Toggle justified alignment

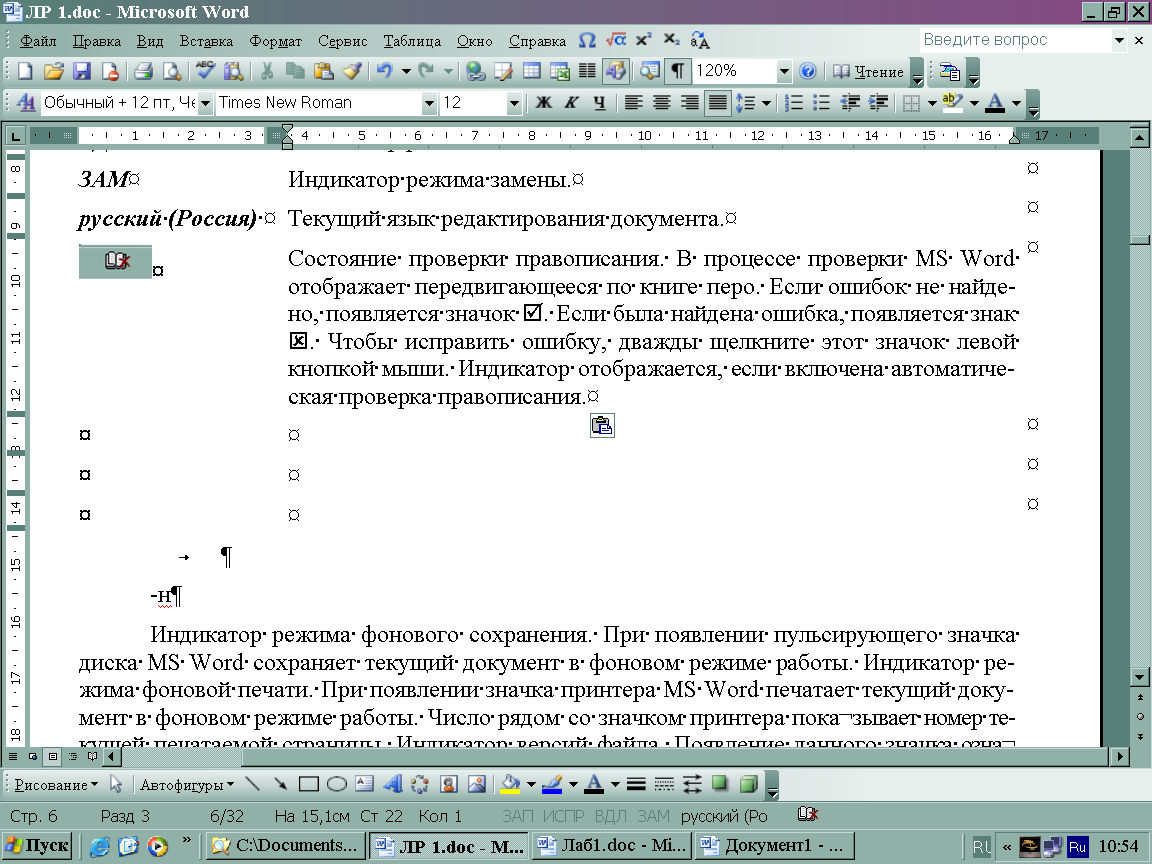[717, 103]
